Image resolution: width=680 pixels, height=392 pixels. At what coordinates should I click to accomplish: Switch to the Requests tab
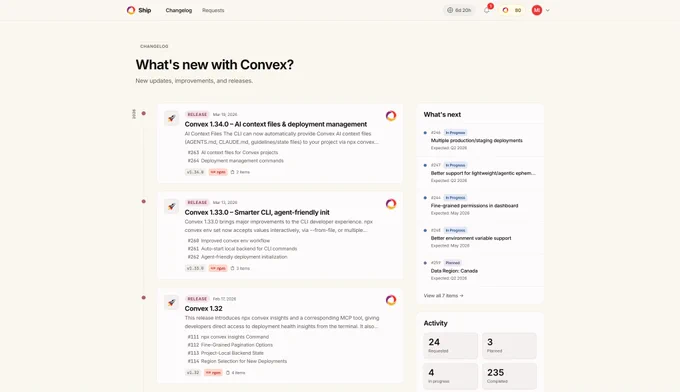click(x=213, y=10)
